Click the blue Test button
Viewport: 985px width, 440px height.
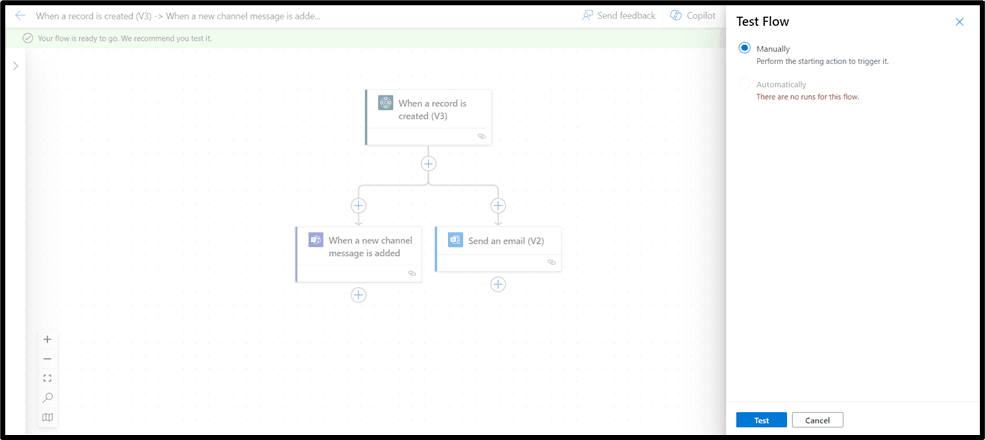(x=761, y=420)
